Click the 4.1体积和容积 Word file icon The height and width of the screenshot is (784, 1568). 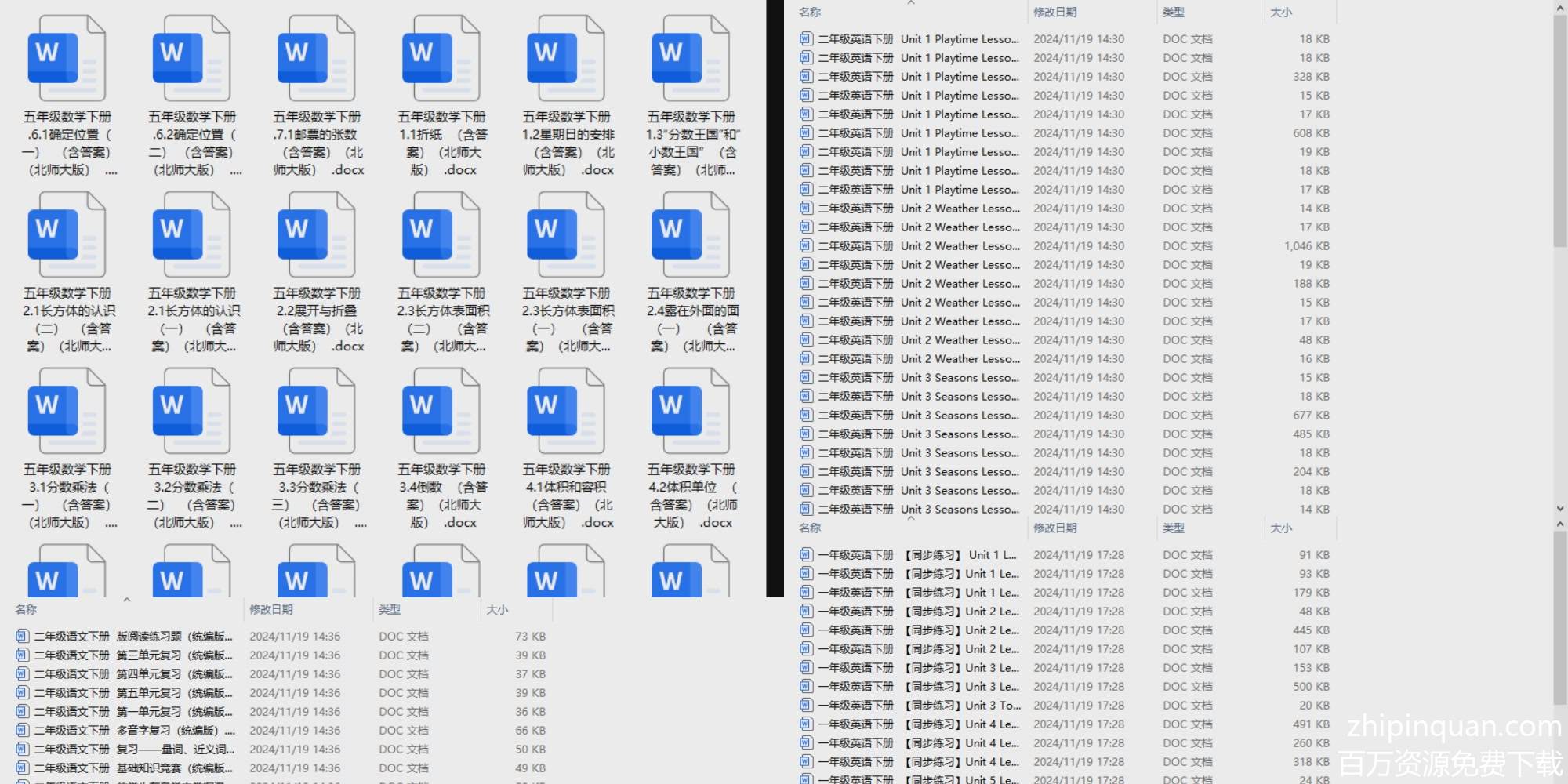click(565, 412)
